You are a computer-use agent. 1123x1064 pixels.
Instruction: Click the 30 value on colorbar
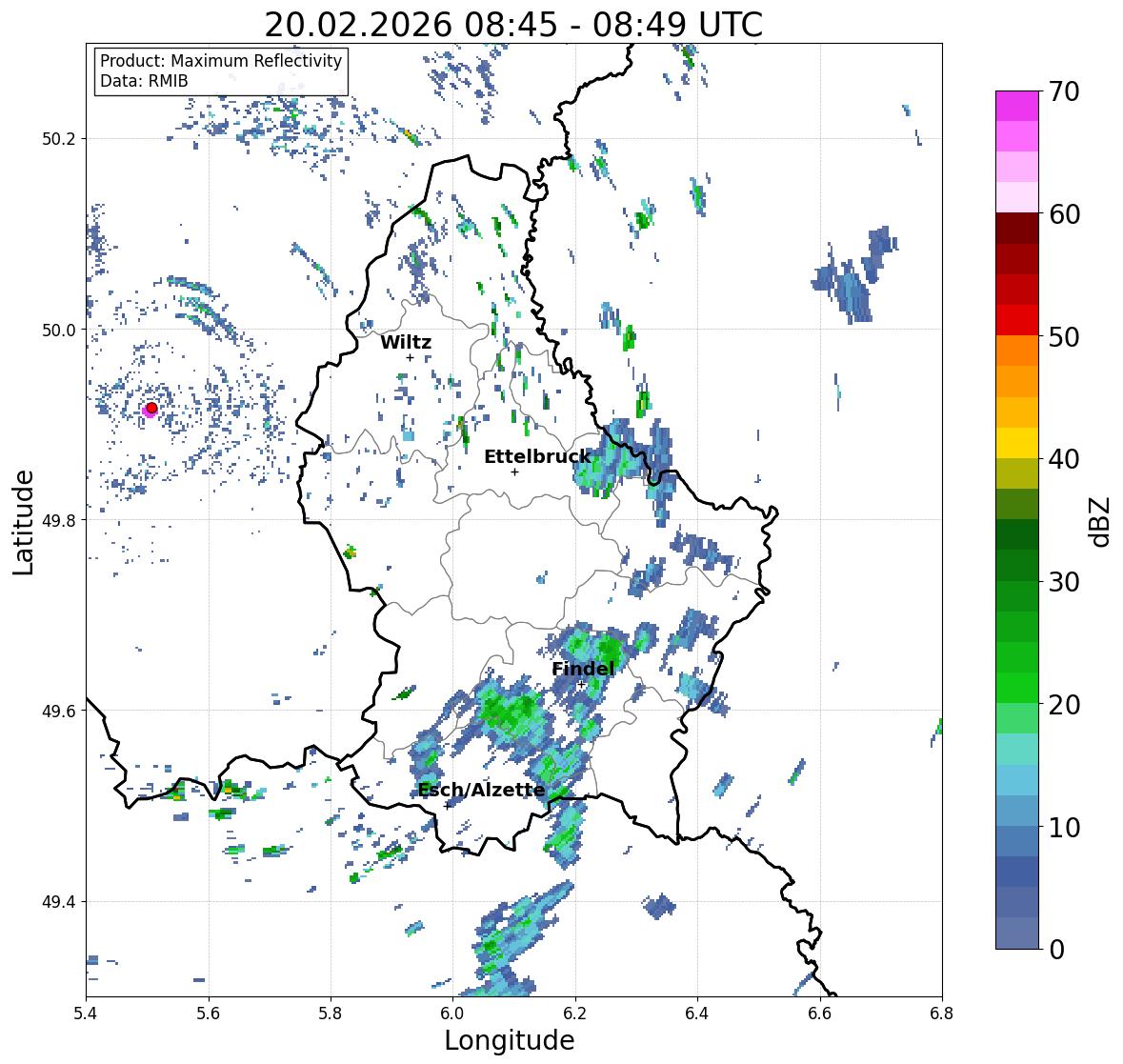1064,582
